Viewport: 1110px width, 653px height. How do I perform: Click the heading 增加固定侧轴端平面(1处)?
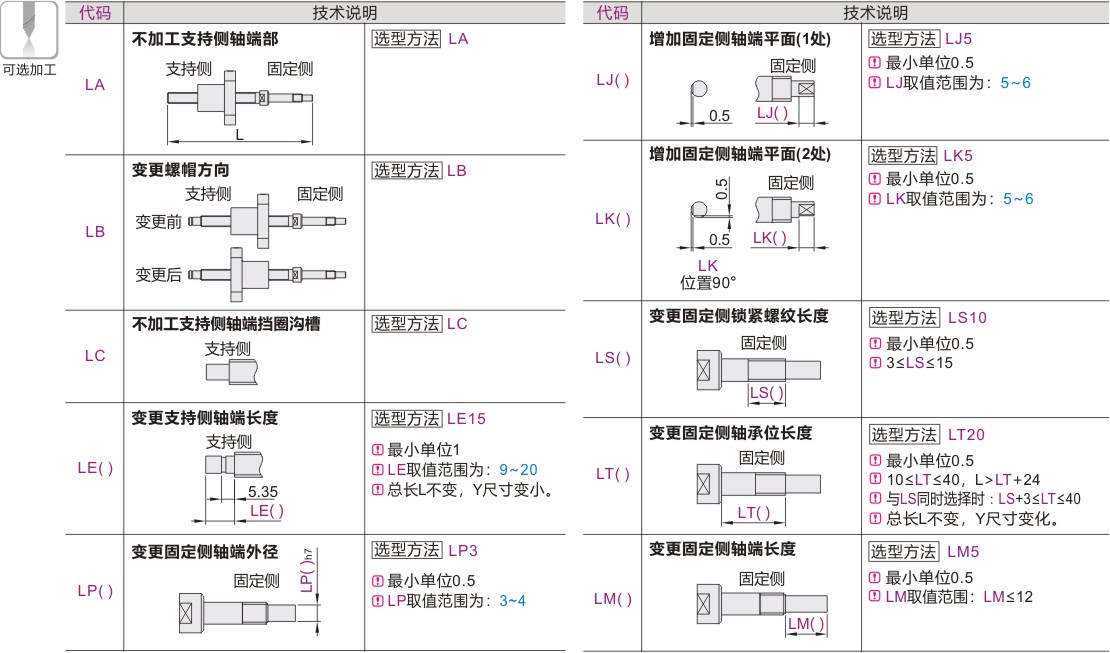point(740,39)
